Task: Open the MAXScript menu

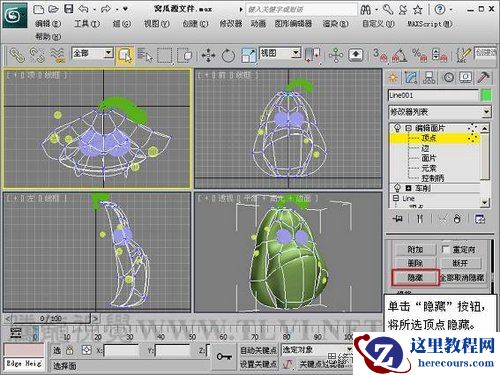Action: coord(430,24)
